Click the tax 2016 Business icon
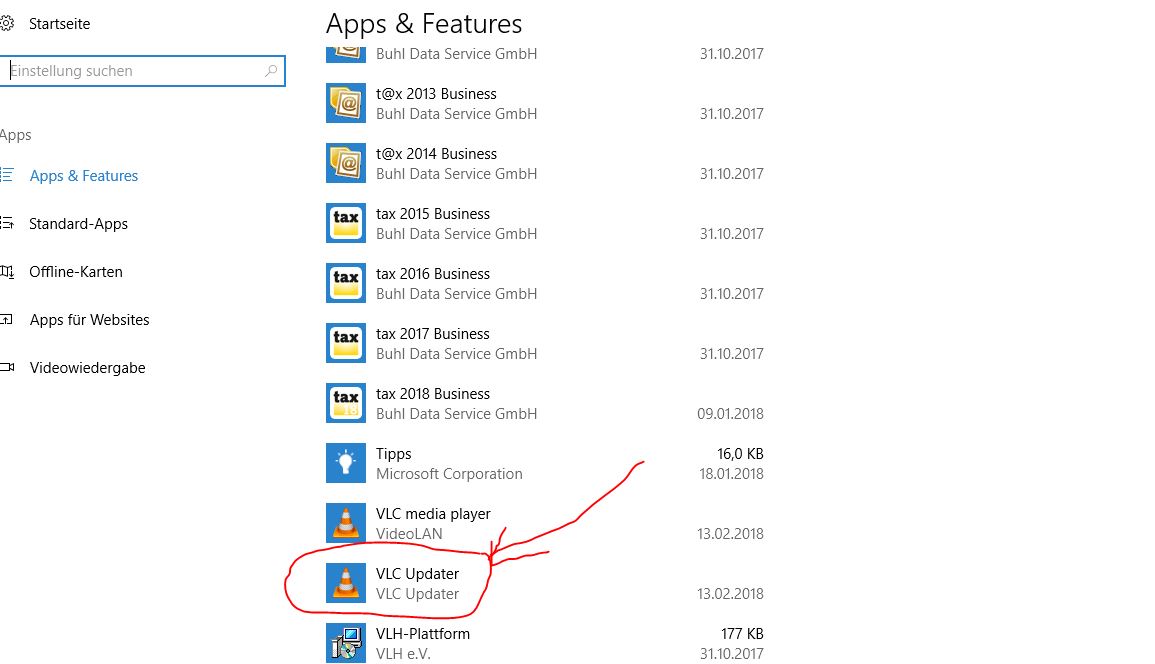This screenshot has width=1155, height=664. point(345,283)
